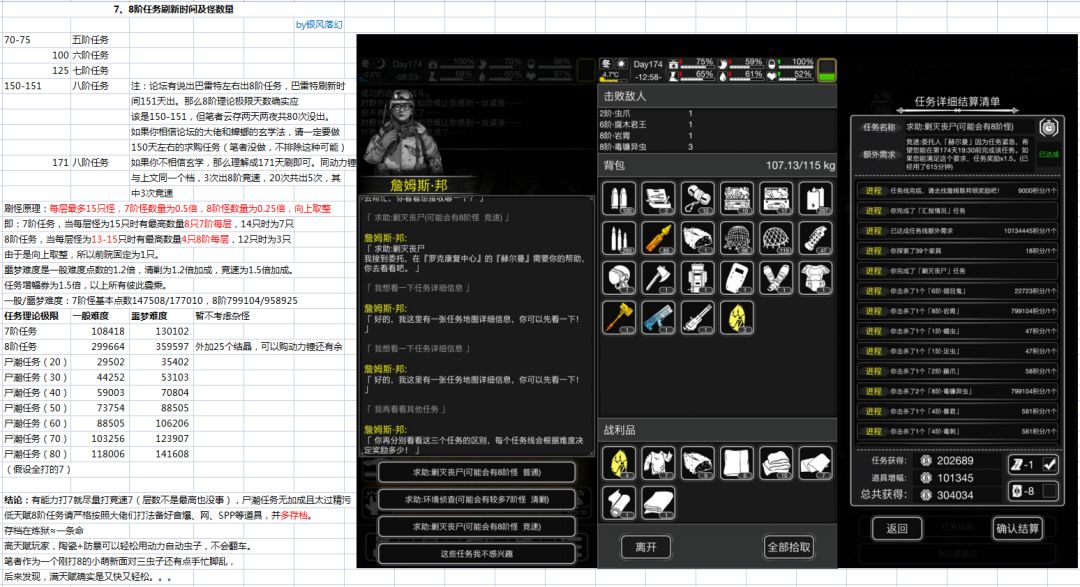1080x587 pixels.
Task: Select the minigun backpack item
Action: [x=697, y=318]
